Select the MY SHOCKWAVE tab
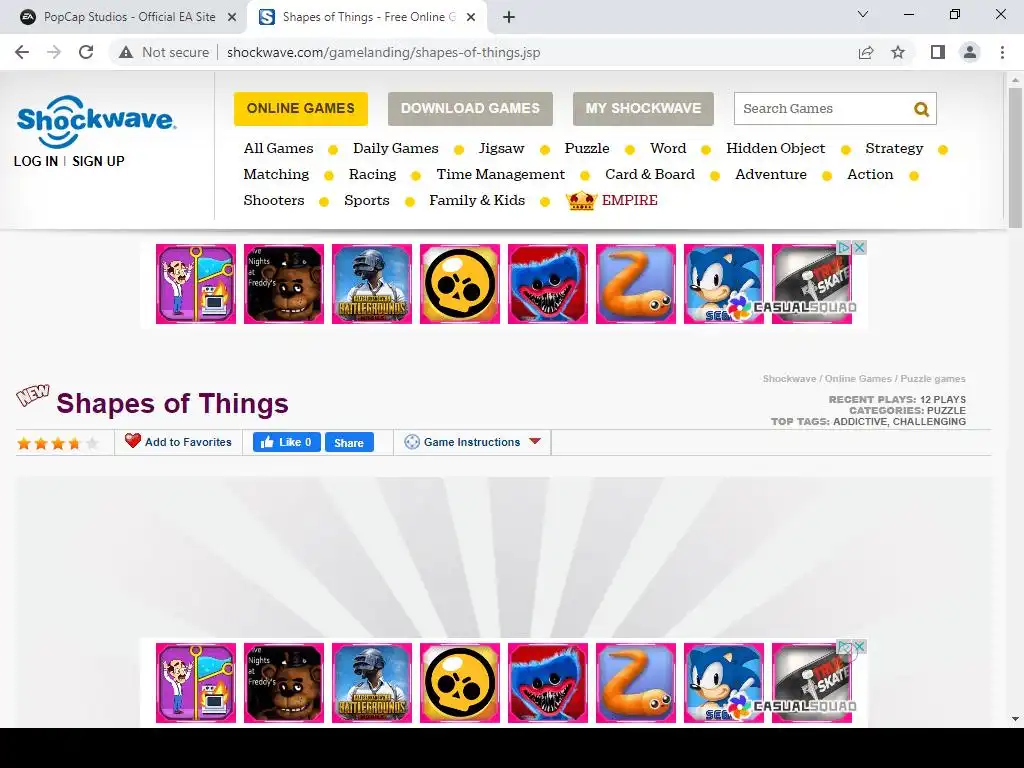Screen dimensions: 1024x768 tap(643, 108)
